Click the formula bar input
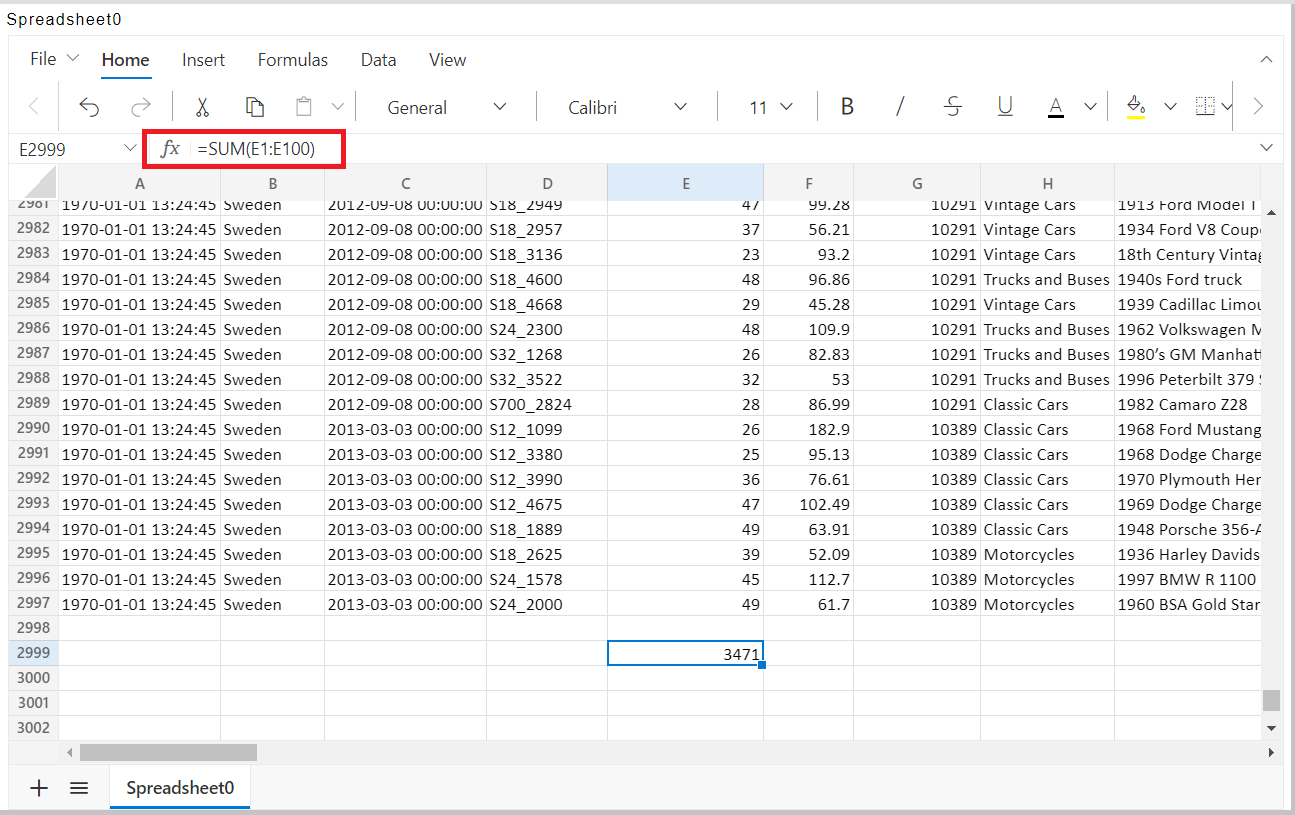 [x=720, y=148]
